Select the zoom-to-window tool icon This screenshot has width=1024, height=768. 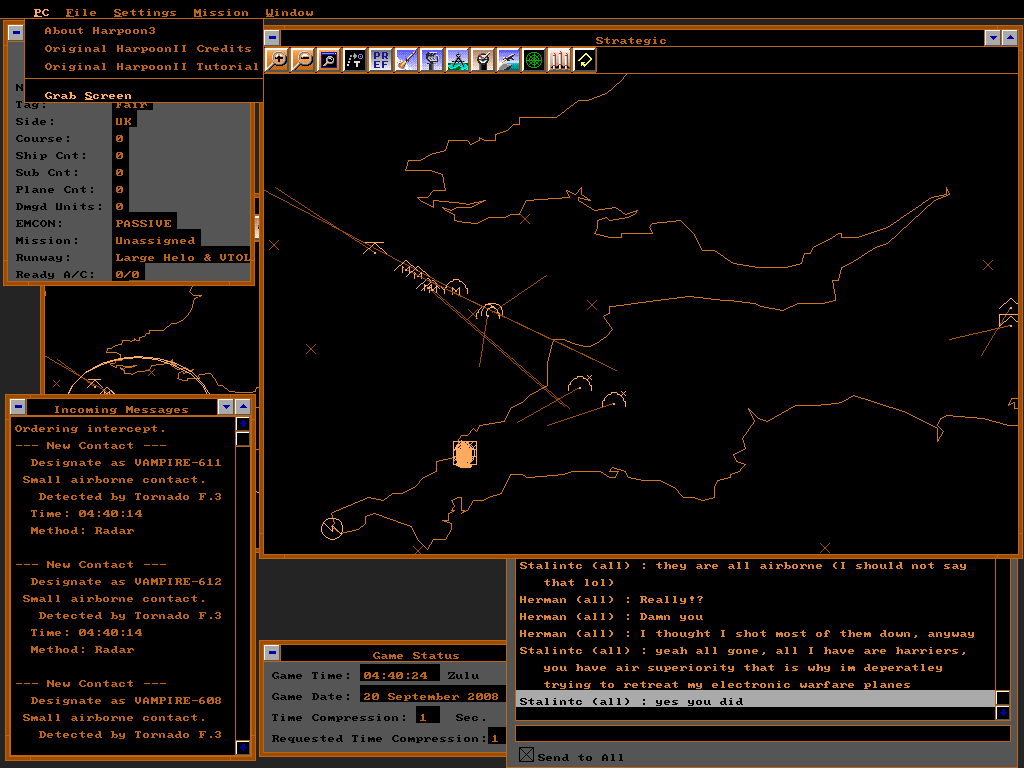point(329,60)
